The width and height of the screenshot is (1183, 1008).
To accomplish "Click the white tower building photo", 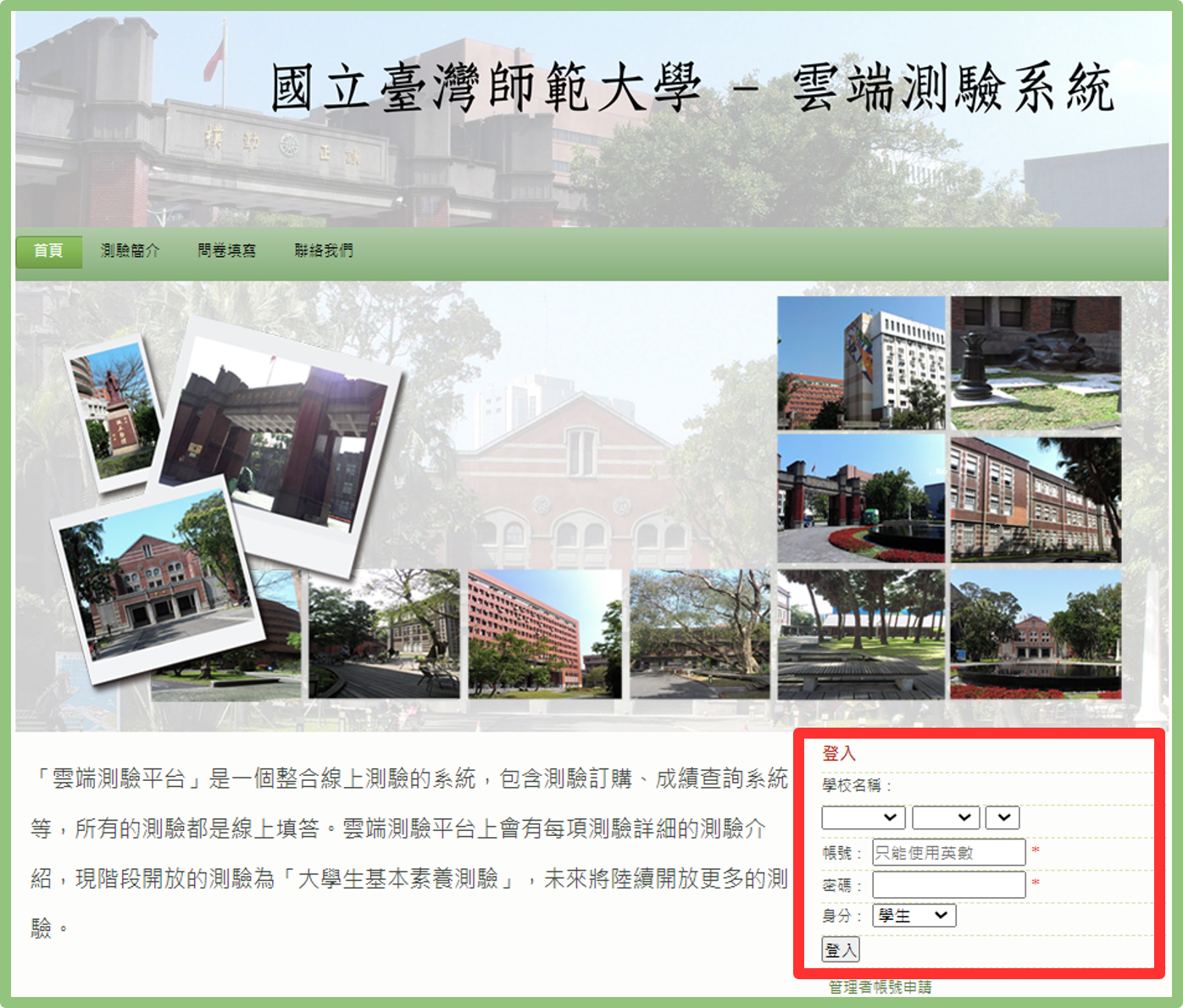I will tap(860, 363).
